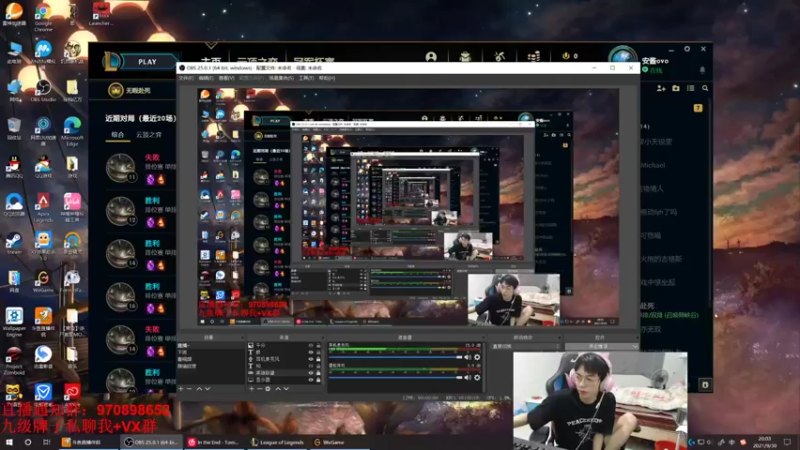Toggle visibility eye of display capture source
The image size is (800, 450).
(x=311, y=380)
